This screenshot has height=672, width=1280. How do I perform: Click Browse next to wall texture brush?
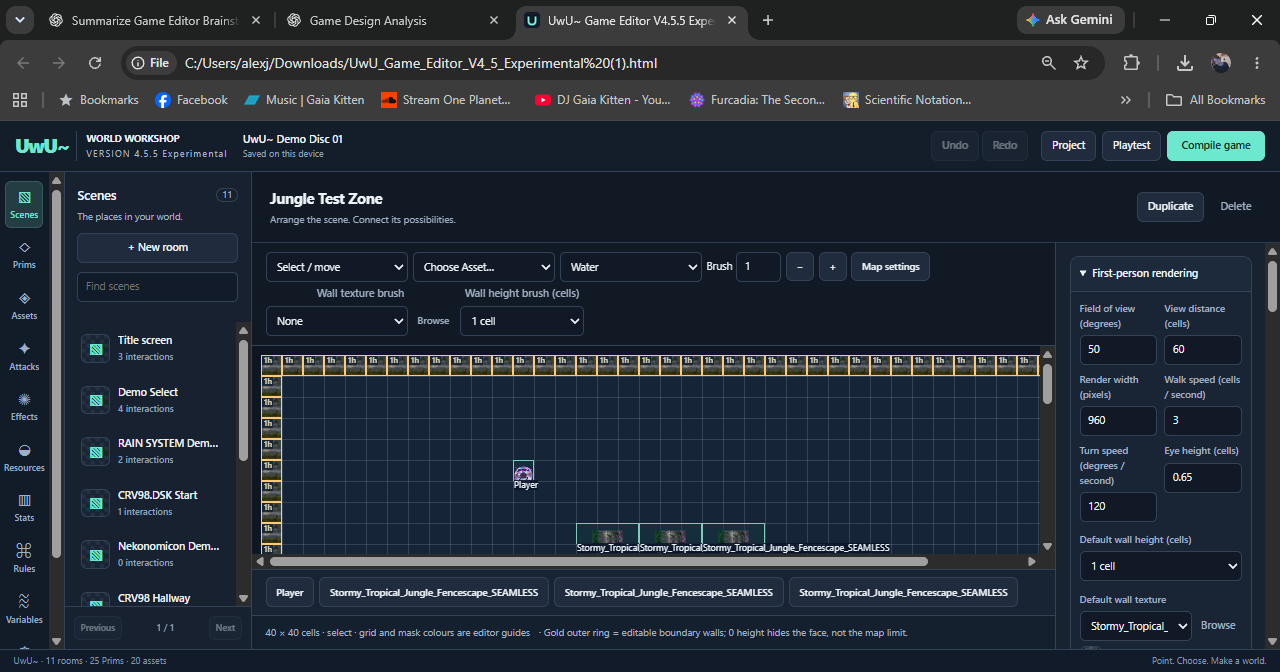(x=433, y=321)
